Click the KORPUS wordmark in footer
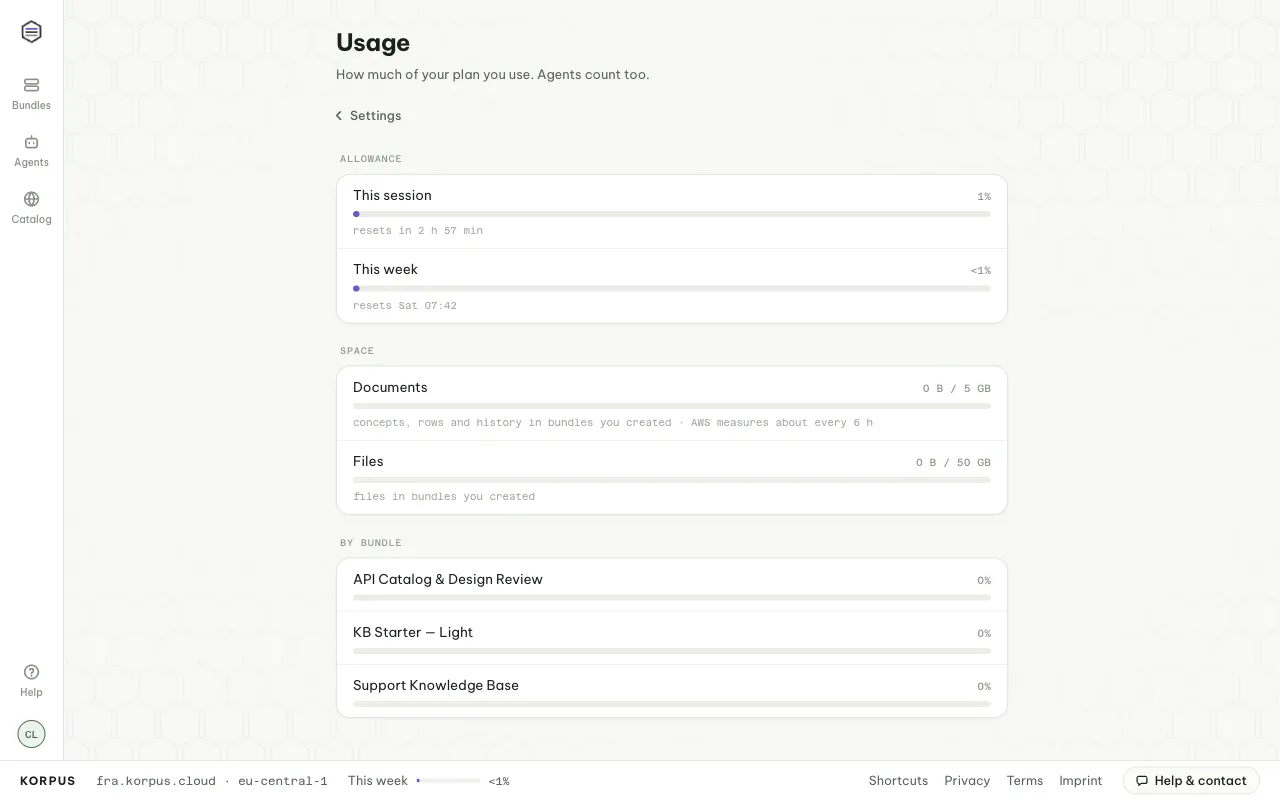Image resolution: width=1280 pixels, height=800 pixels. pyautogui.click(x=48, y=781)
